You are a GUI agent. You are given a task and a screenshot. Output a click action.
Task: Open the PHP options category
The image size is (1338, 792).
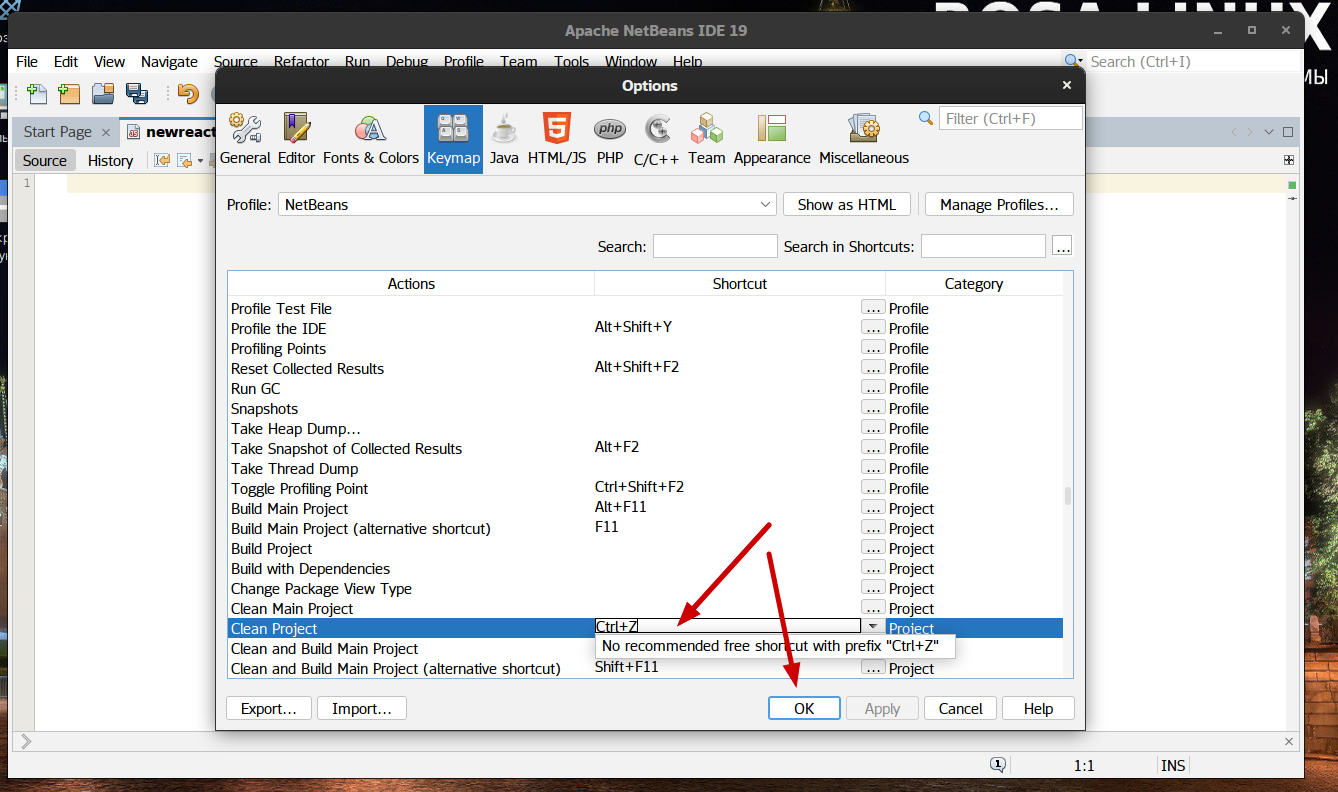610,139
